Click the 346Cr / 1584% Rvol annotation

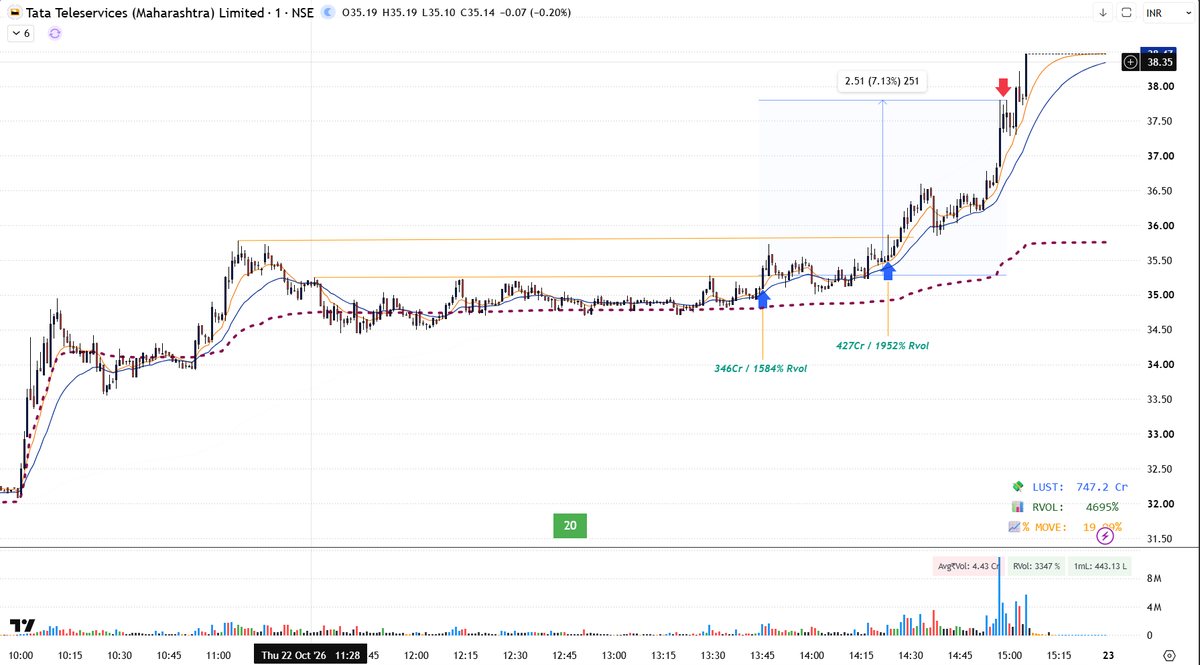pyautogui.click(x=760, y=368)
